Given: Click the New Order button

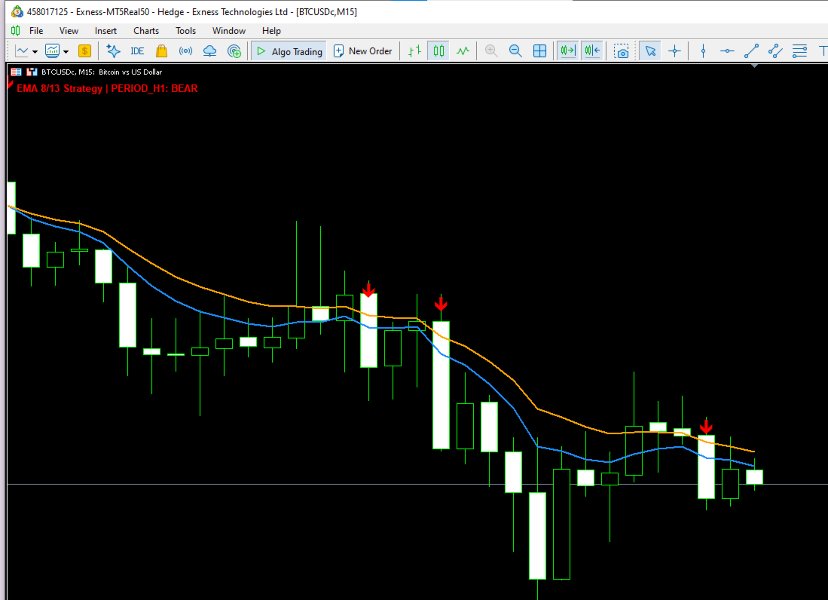Looking at the screenshot, I should click(x=363, y=51).
